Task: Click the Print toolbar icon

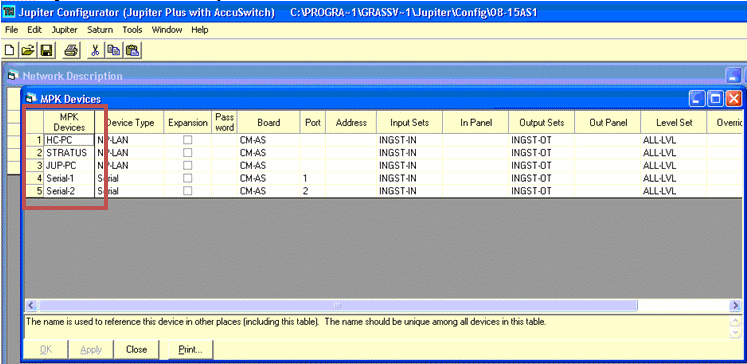Action: click(x=71, y=51)
